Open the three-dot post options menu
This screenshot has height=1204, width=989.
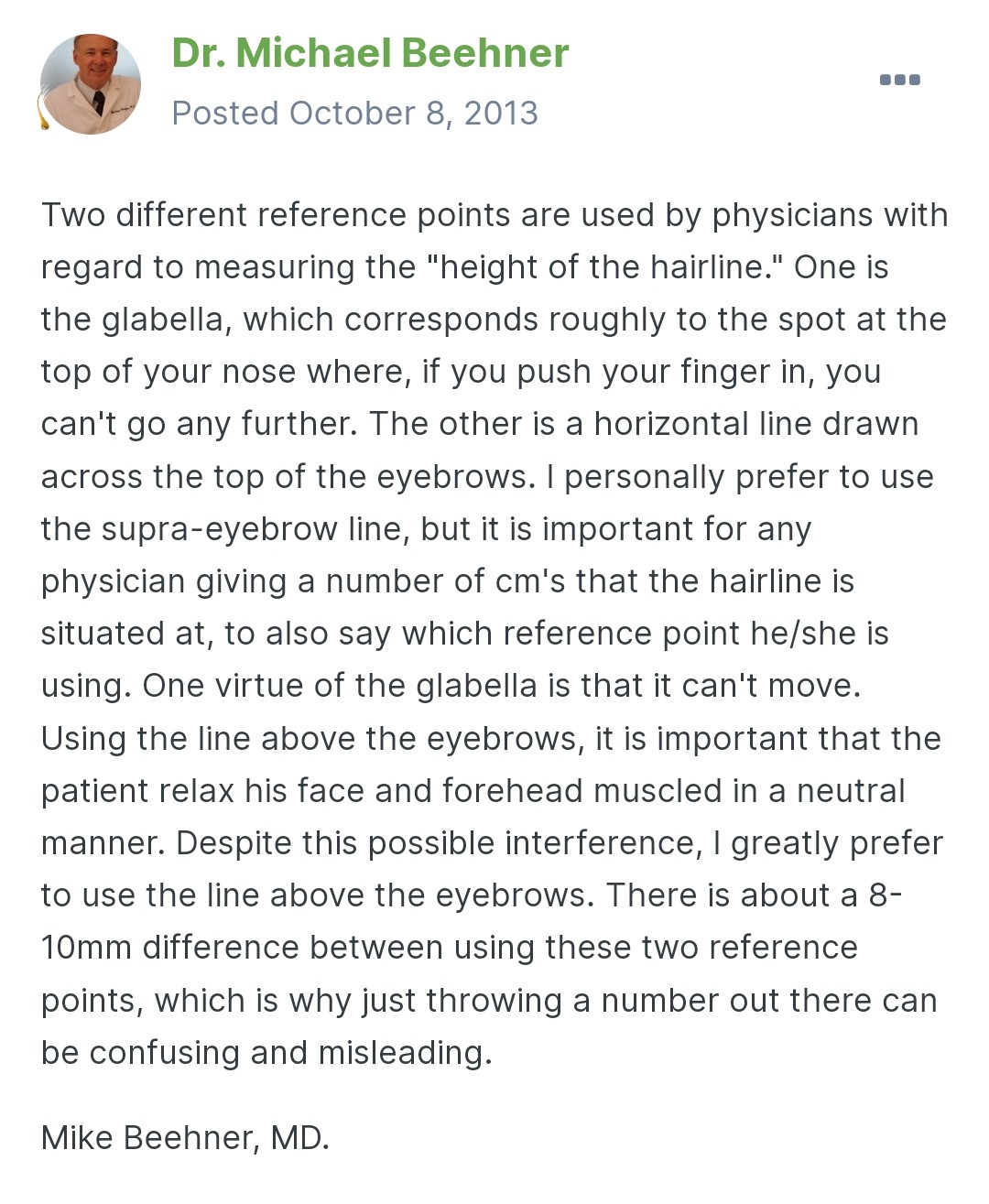click(899, 80)
